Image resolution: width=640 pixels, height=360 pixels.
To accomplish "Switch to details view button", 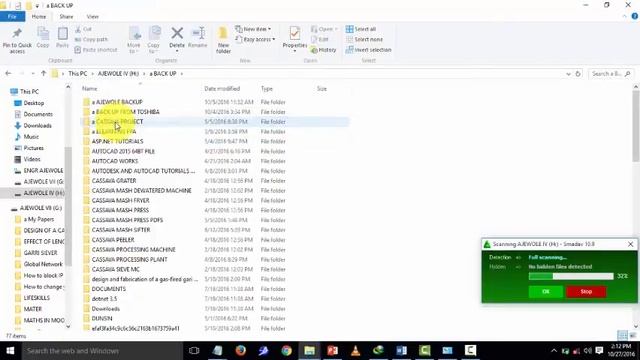I will click(622, 336).
